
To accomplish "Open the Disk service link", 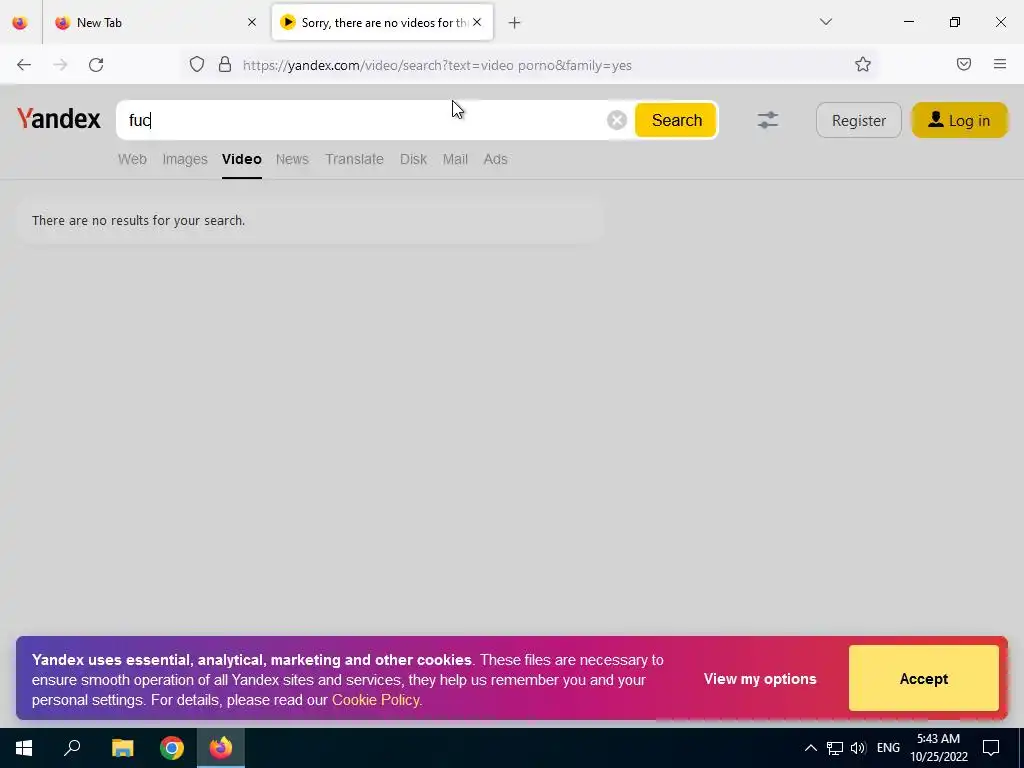I will 413,159.
